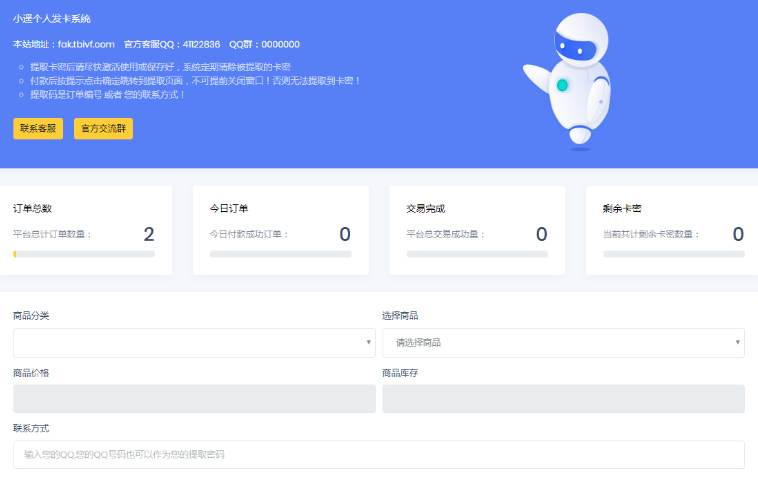Select the 剩余卡密 card title
This screenshot has height=497, width=758.
point(622,209)
